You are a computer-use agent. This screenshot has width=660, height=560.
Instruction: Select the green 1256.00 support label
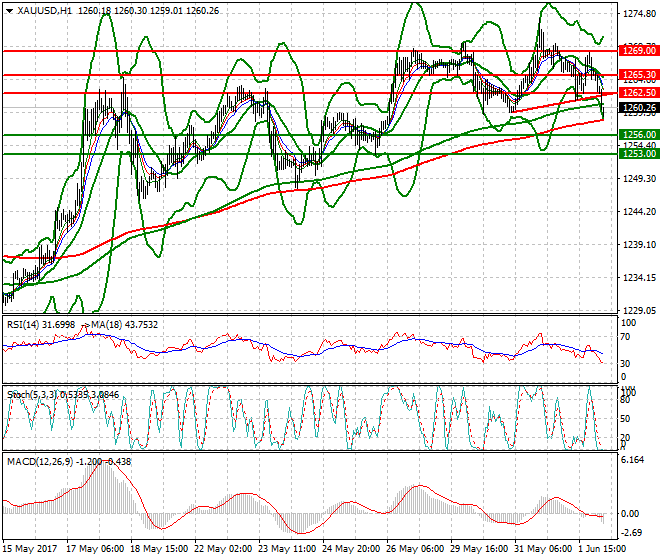639,135
